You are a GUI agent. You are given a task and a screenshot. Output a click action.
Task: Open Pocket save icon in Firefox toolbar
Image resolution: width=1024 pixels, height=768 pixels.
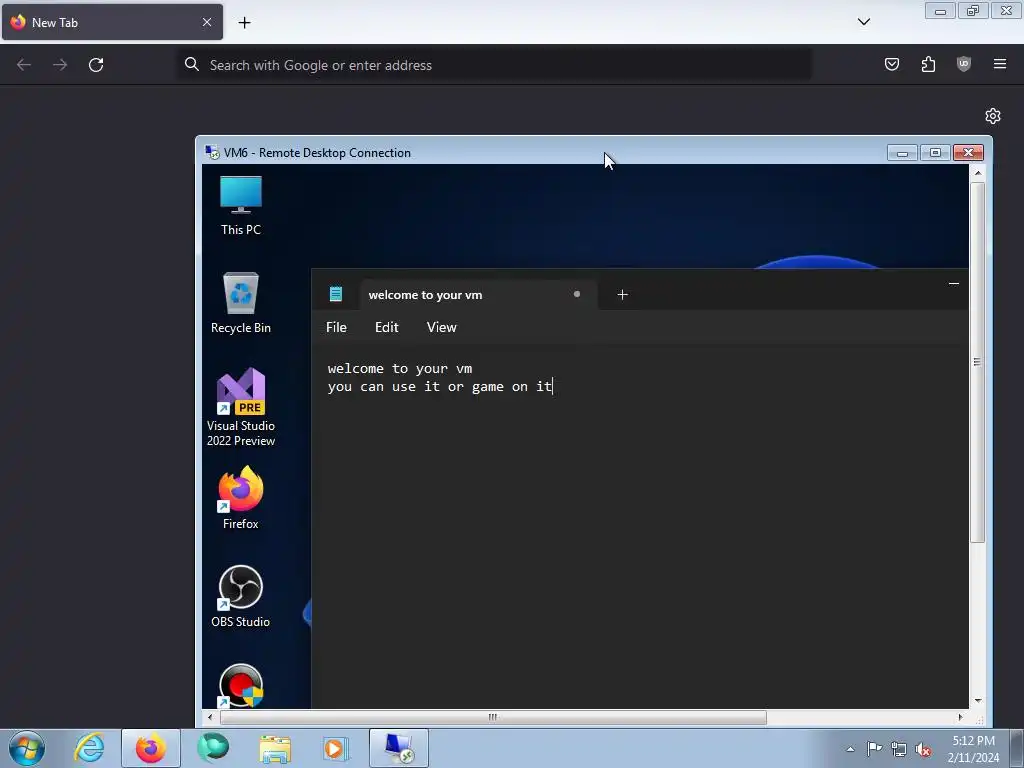pyautogui.click(x=891, y=64)
